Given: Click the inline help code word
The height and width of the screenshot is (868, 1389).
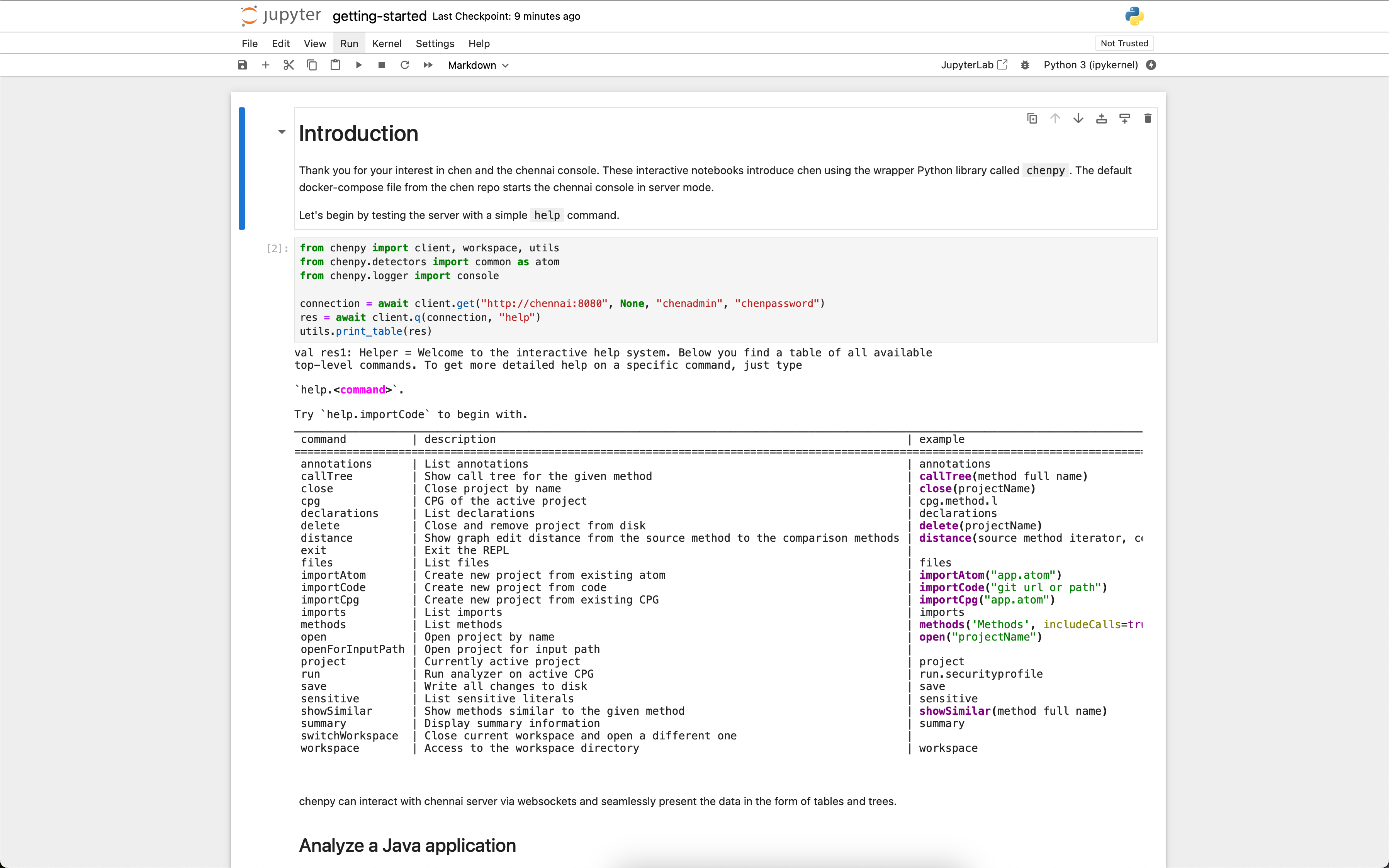Looking at the screenshot, I should tap(547, 215).
